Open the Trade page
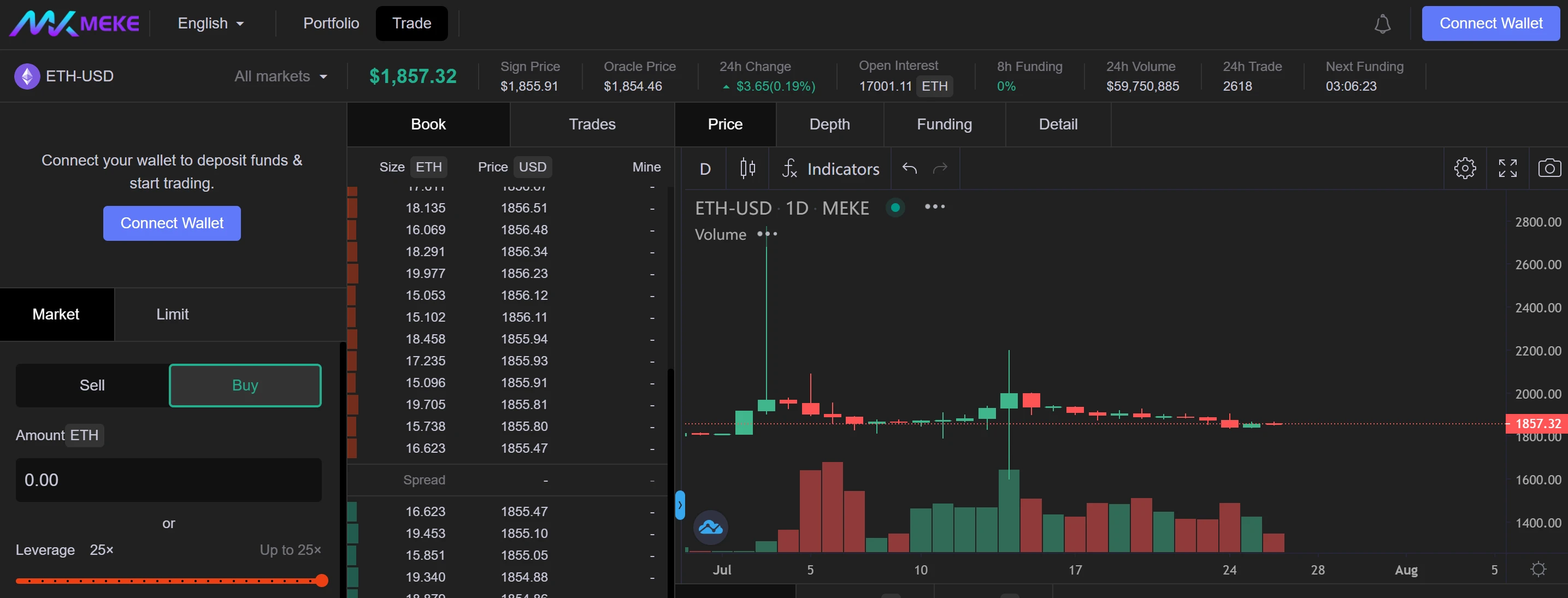The height and width of the screenshot is (598, 1568). [411, 23]
